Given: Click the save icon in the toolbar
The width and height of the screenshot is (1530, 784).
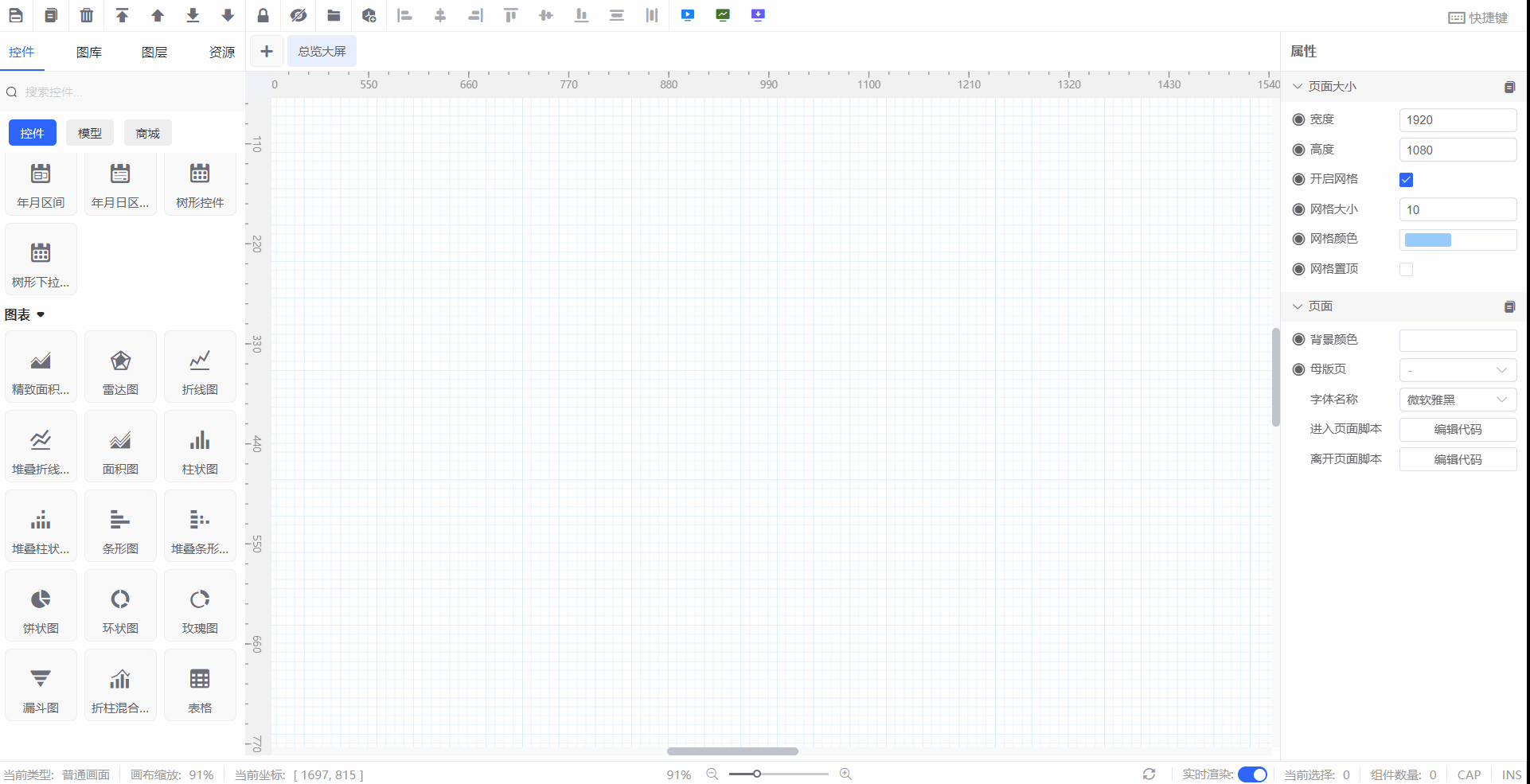Looking at the screenshot, I should point(16,15).
